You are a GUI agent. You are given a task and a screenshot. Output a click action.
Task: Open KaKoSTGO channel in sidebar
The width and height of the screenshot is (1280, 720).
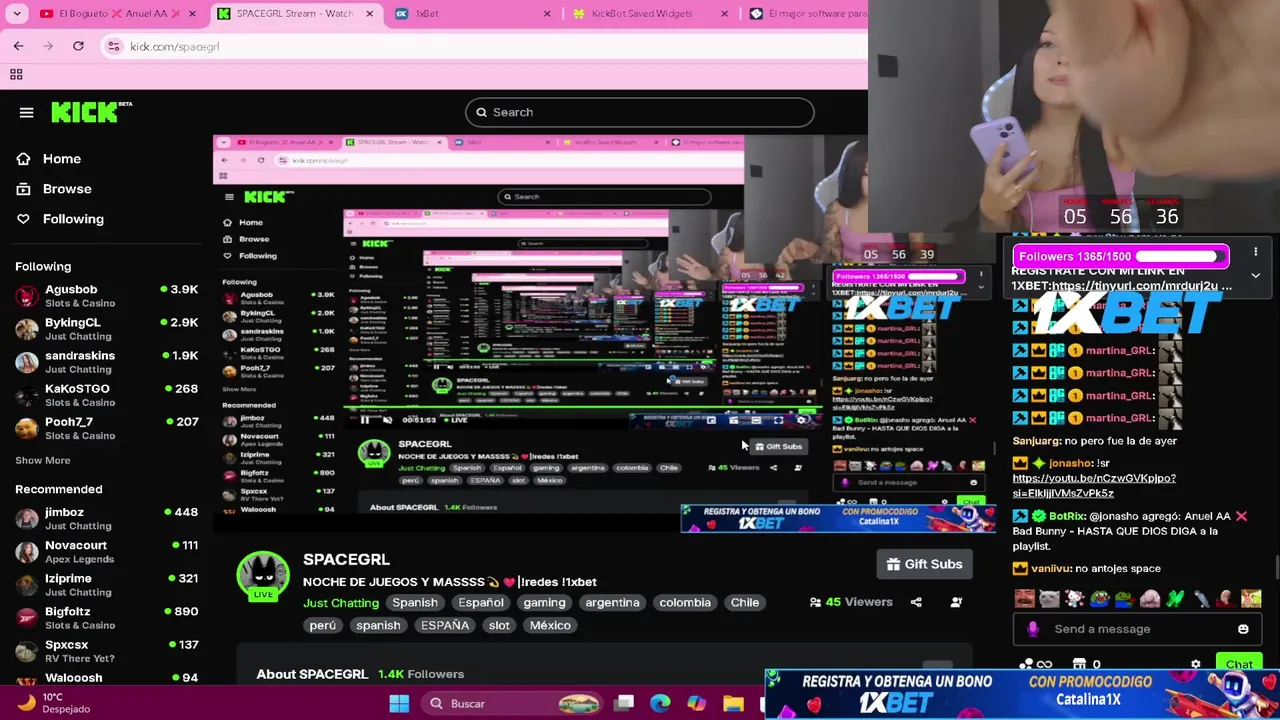[106, 395]
